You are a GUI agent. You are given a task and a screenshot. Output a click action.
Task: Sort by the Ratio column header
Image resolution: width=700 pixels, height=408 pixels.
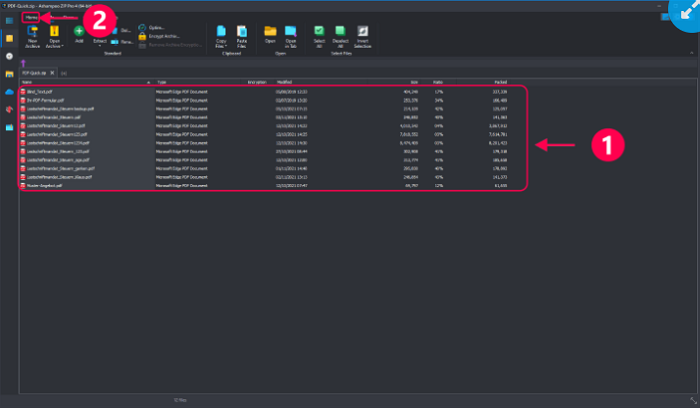(x=438, y=82)
